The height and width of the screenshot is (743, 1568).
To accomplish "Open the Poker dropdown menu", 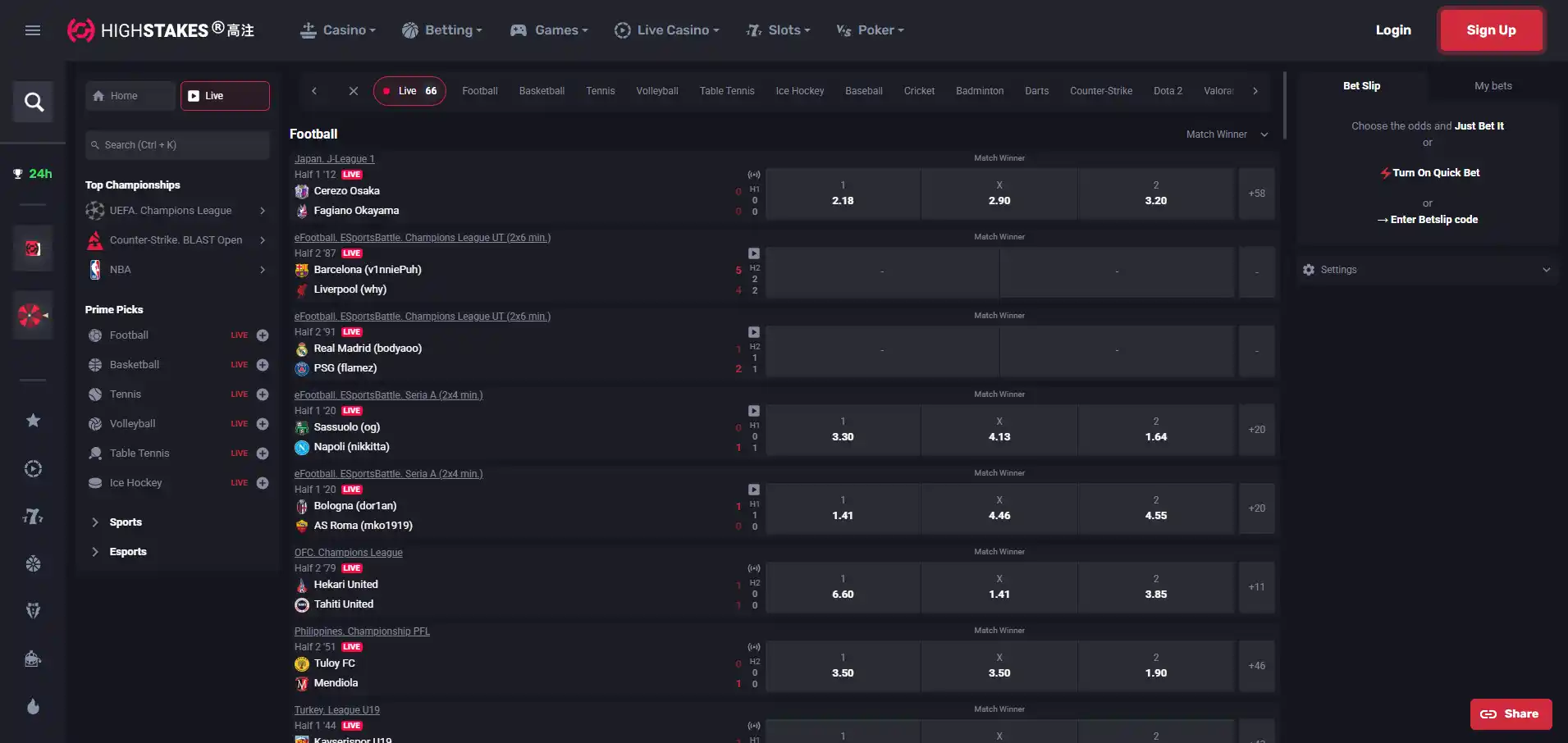I will [870, 30].
